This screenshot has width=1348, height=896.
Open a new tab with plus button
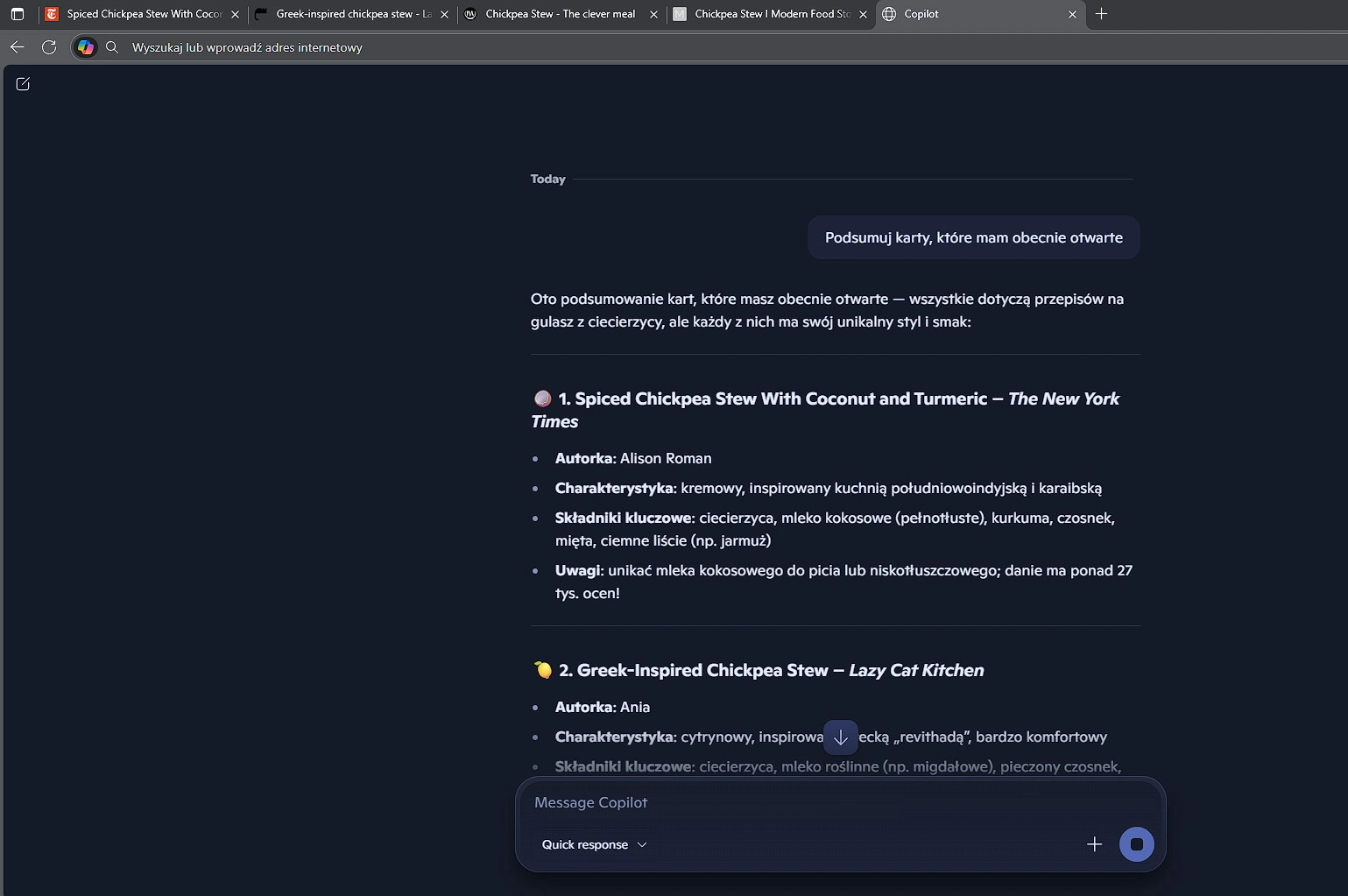click(1101, 14)
